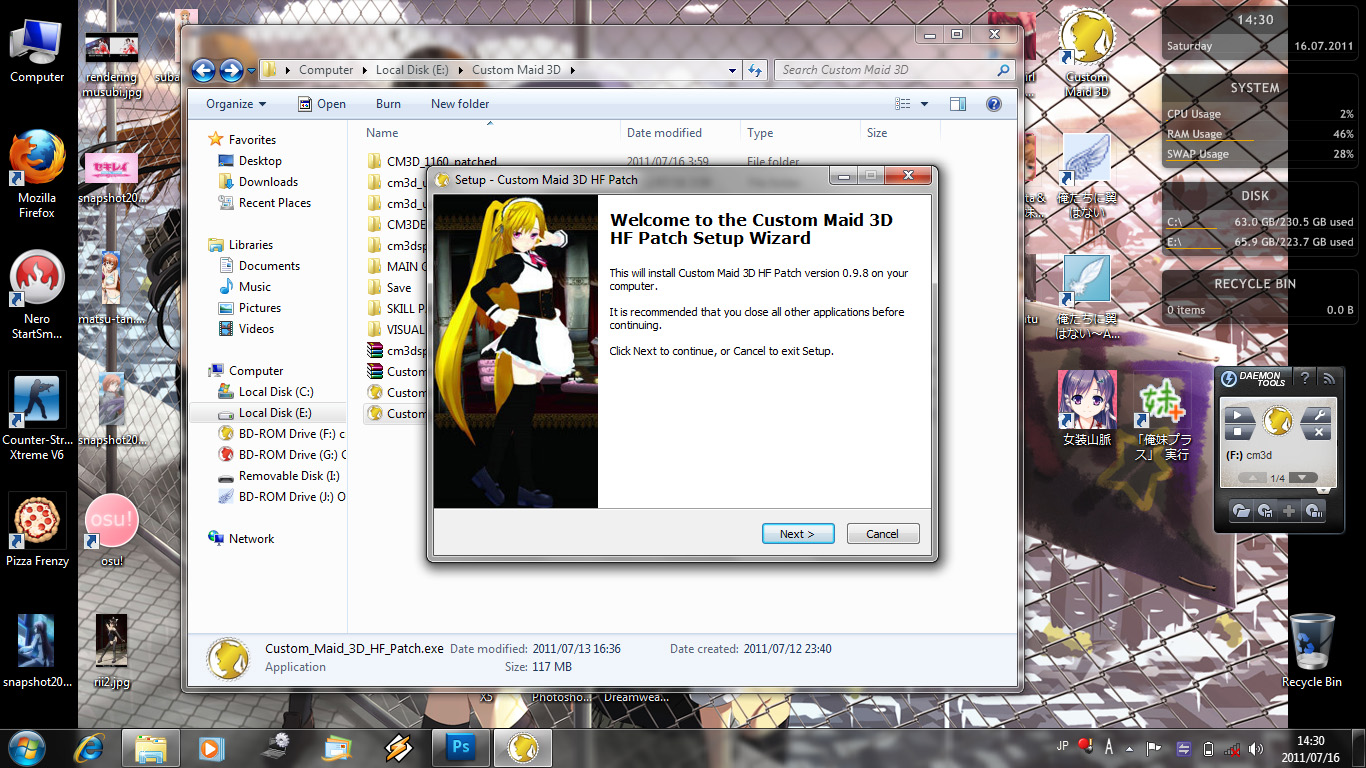Viewport: 1366px width, 768px height.
Task: Click the Daemon Tools RSS feed icon
Action: tap(1328, 379)
